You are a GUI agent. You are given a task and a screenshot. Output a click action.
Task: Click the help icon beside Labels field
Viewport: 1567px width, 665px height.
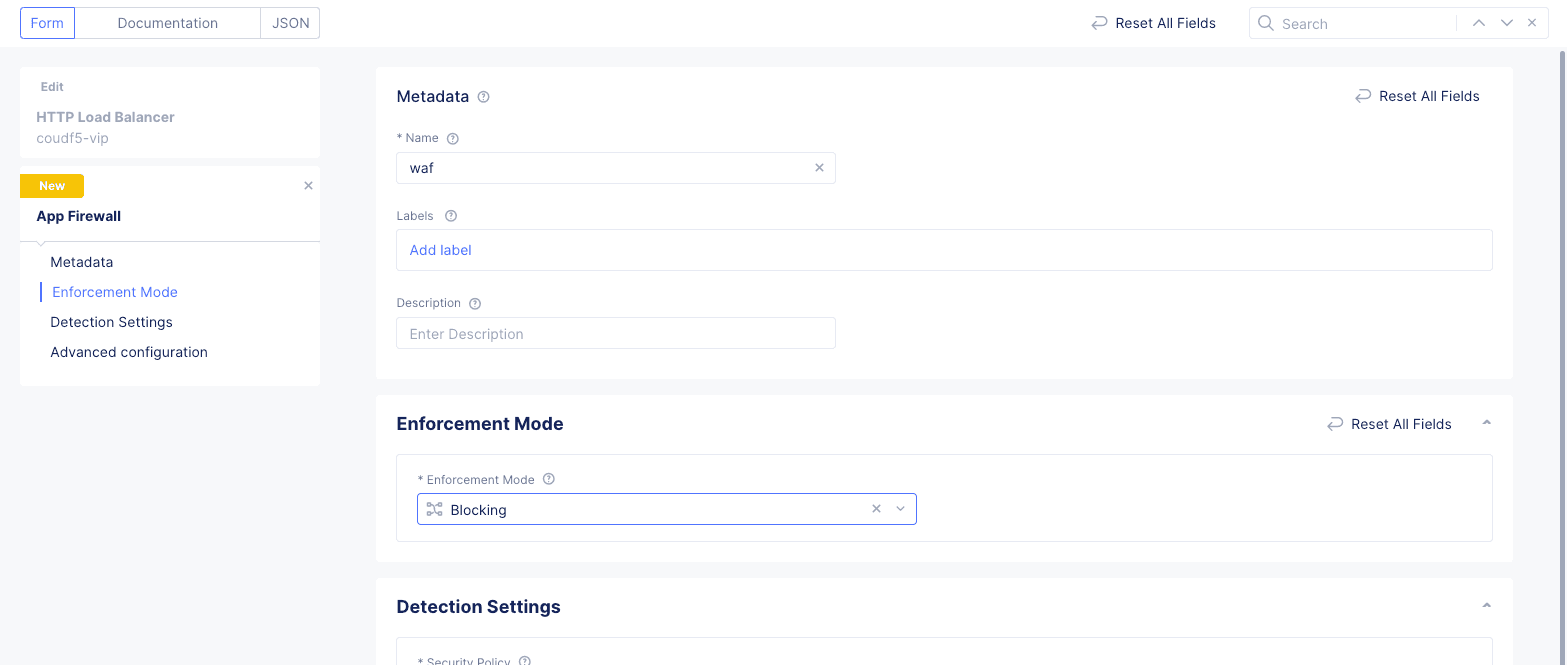tap(450, 215)
